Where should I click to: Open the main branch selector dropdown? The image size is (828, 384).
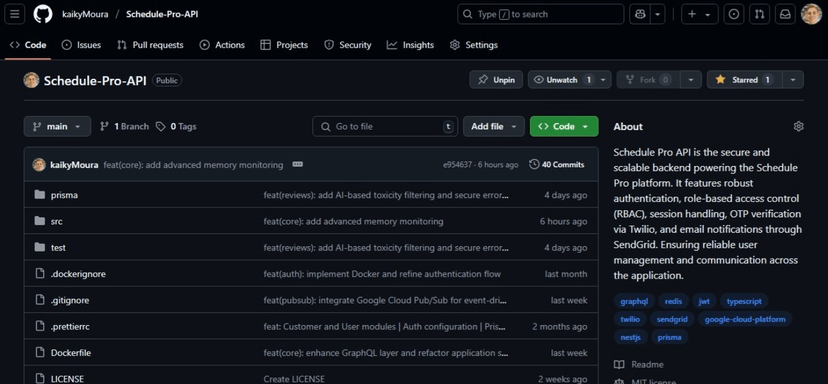57,126
